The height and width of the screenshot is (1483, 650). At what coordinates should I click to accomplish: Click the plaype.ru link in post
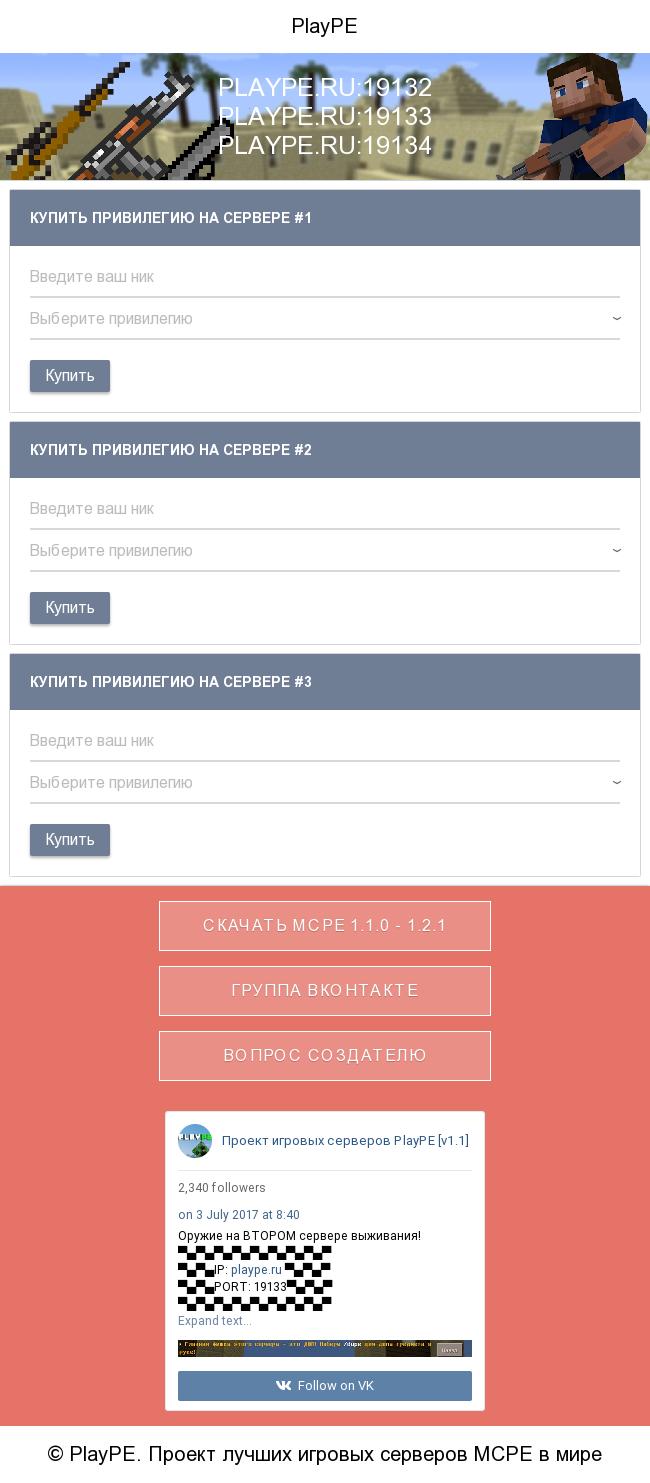pos(256,1270)
